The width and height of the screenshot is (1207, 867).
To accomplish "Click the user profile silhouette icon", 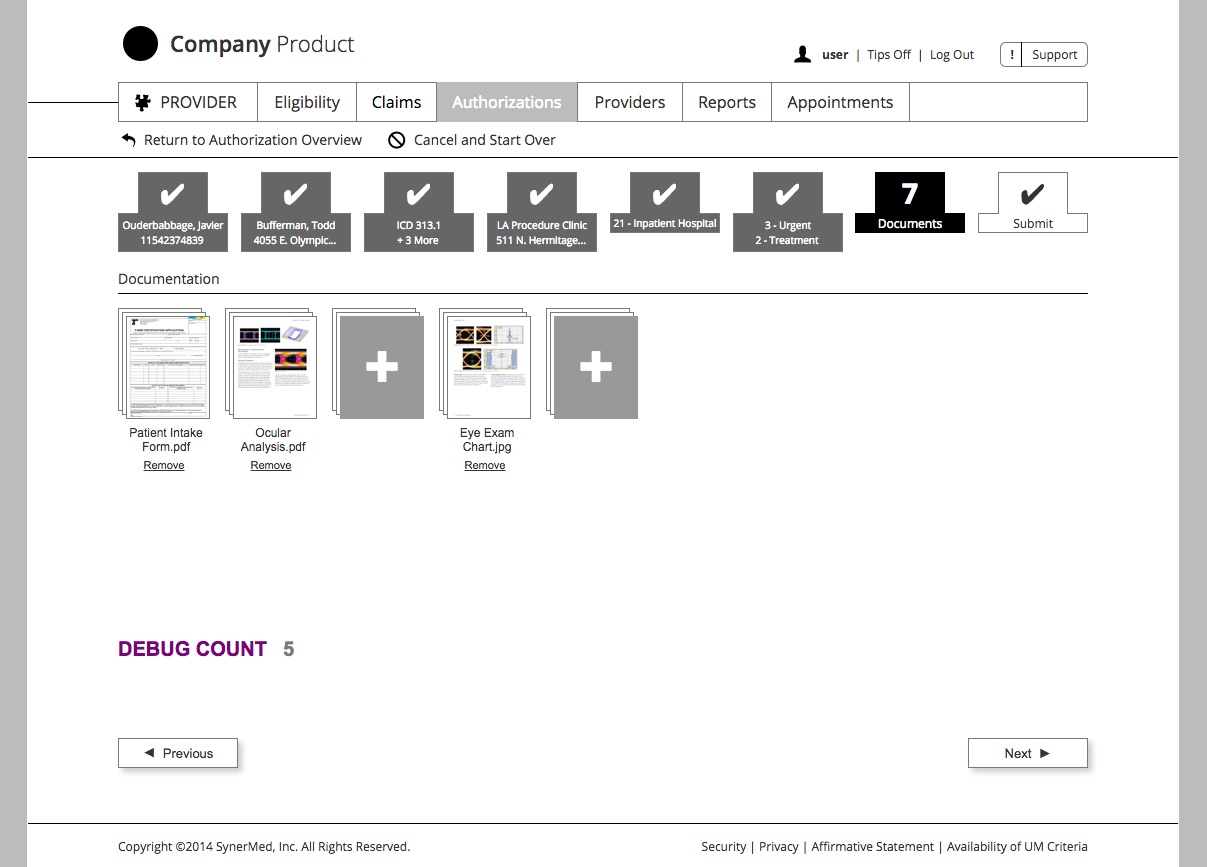I will [x=802, y=55].
